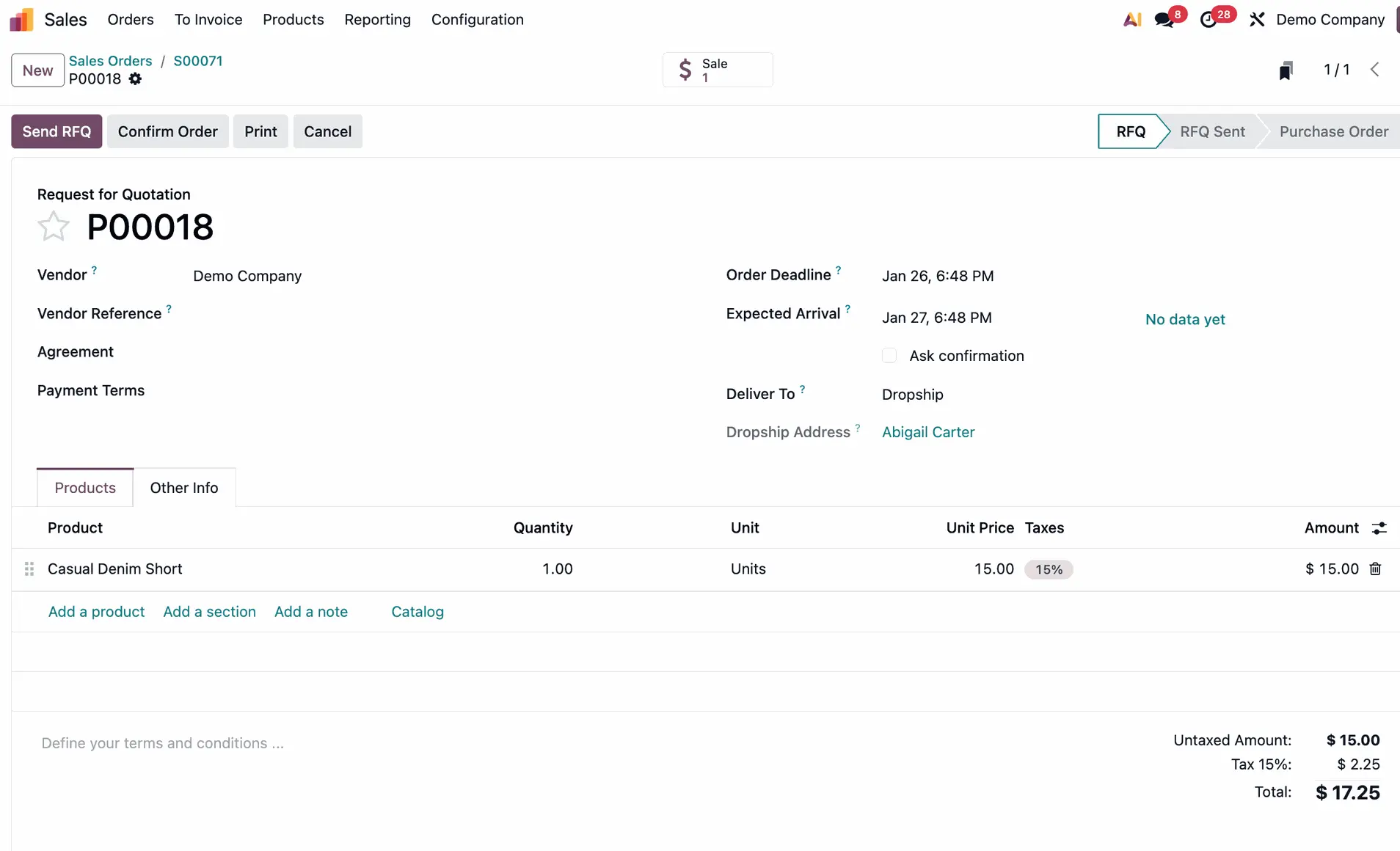Enable the Ask confirmation checkbox

889,356
